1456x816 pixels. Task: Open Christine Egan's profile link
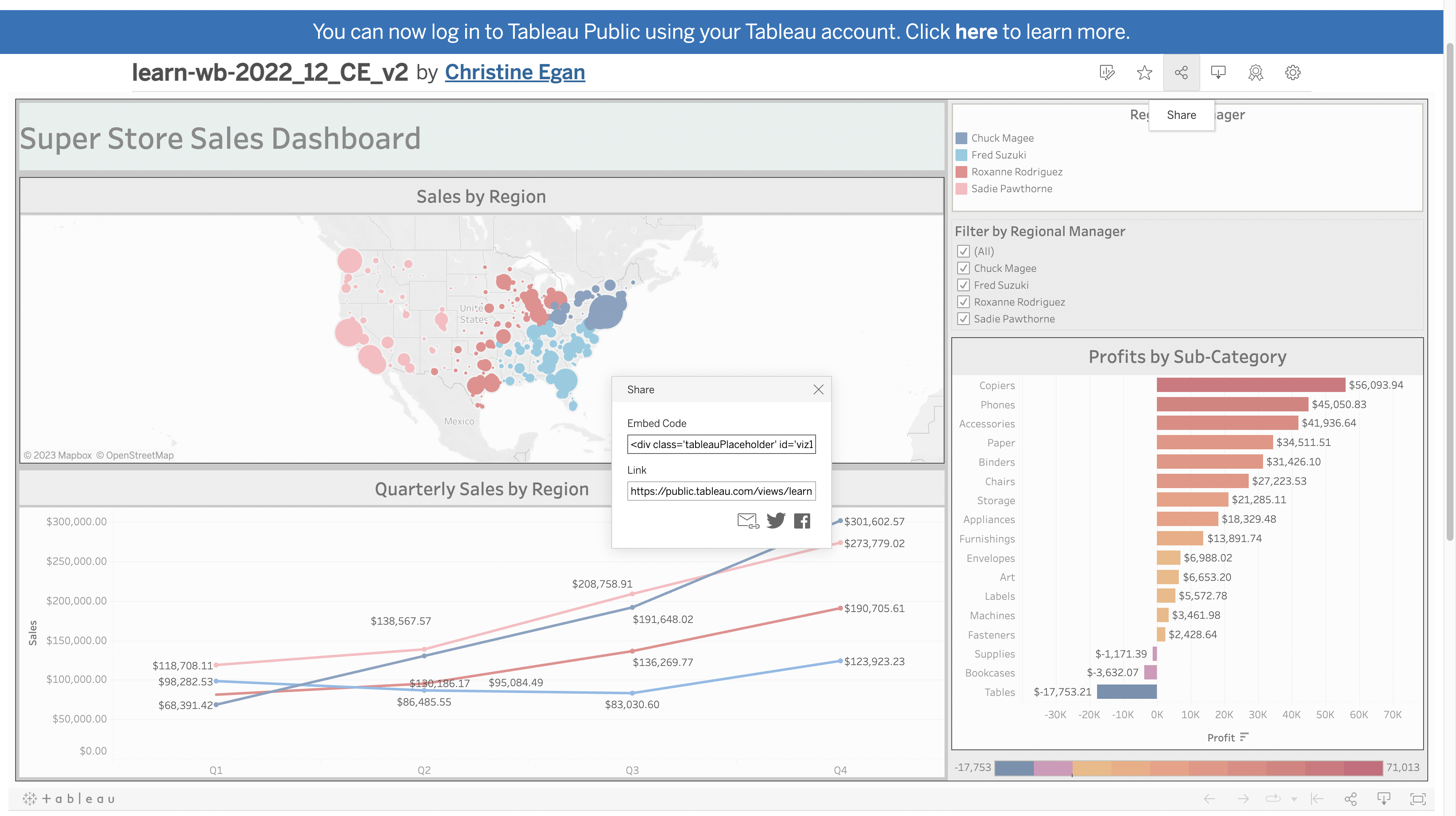click(x=514, y=72)
